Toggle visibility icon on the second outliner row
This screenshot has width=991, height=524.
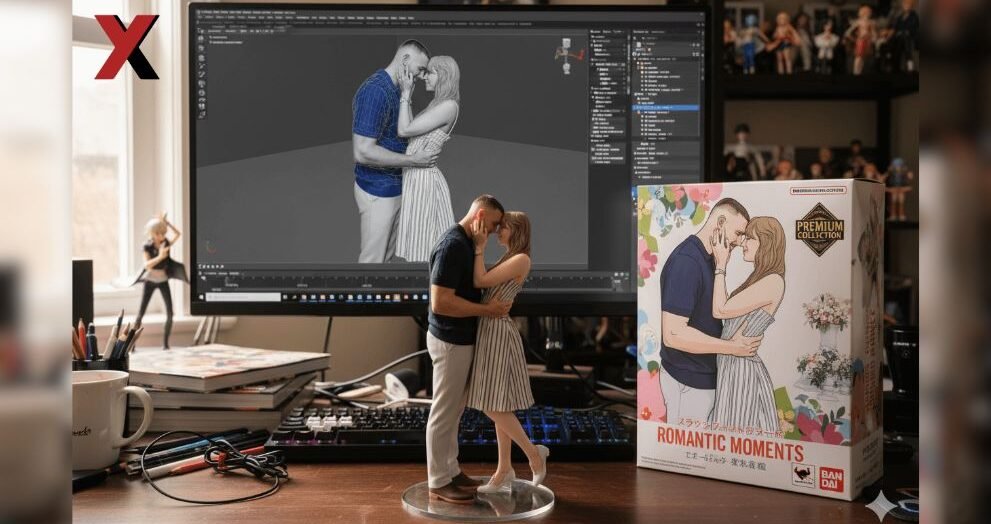(x=698, y=55)
